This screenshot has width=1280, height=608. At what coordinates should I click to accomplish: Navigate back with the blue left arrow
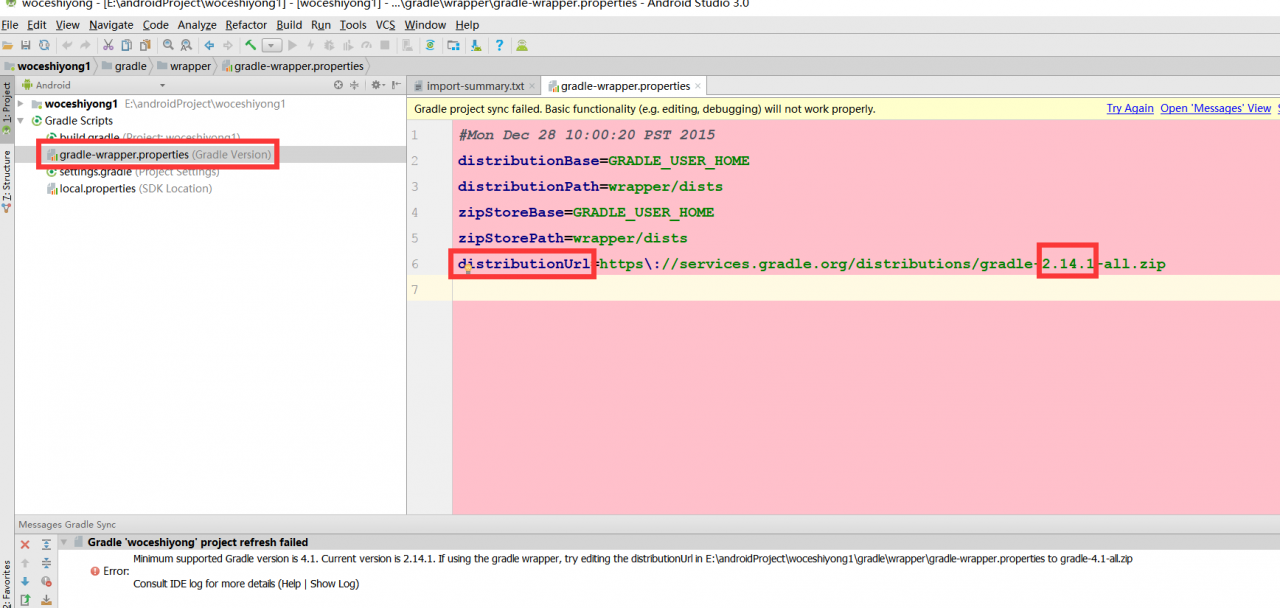[x=210, y=45]
